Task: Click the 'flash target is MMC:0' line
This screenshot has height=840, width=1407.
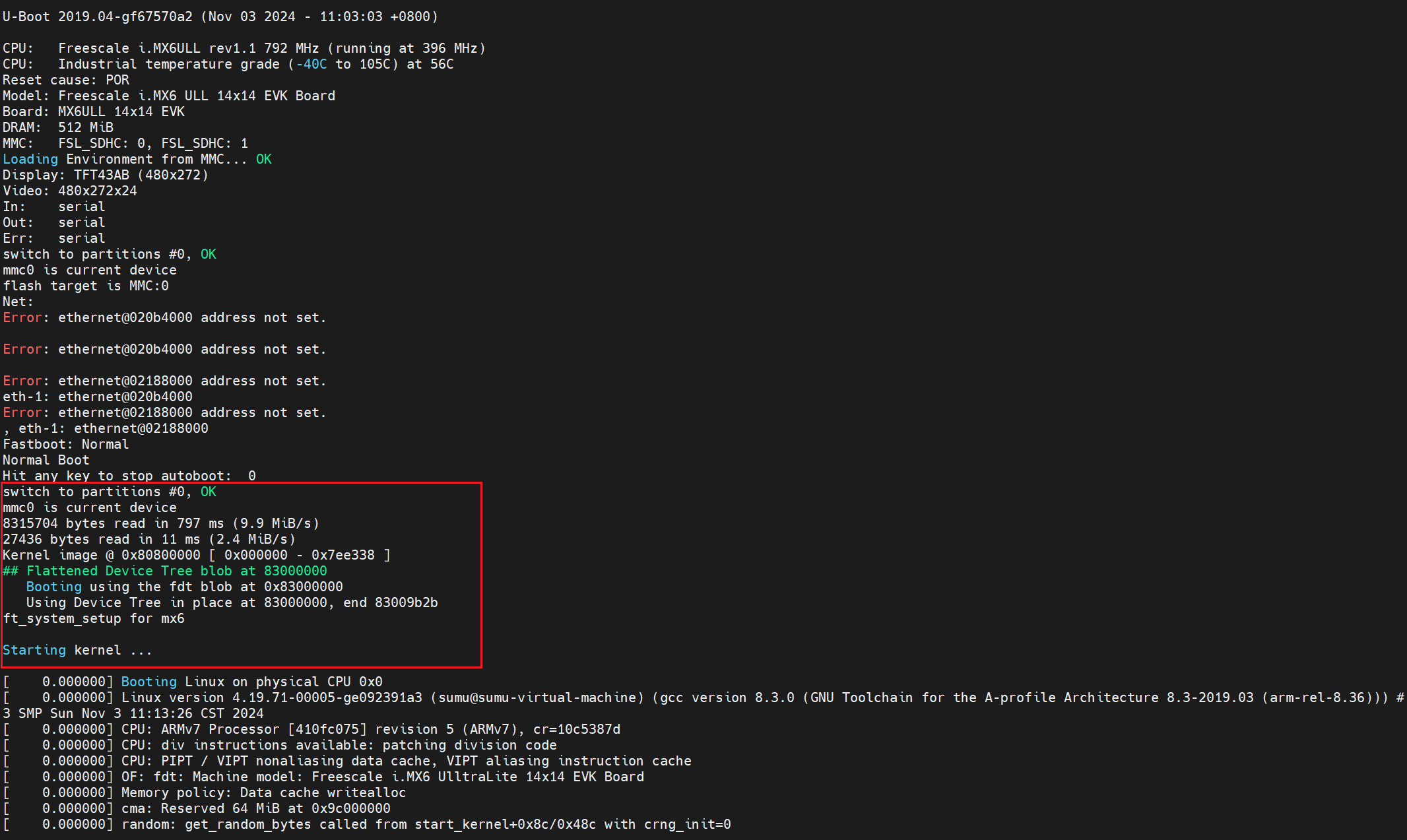Action: point(86,286)
